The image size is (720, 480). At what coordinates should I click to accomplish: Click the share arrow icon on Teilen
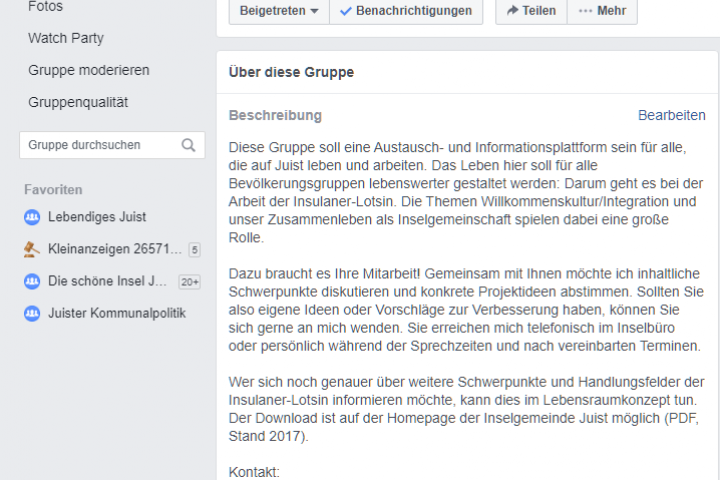512,11
